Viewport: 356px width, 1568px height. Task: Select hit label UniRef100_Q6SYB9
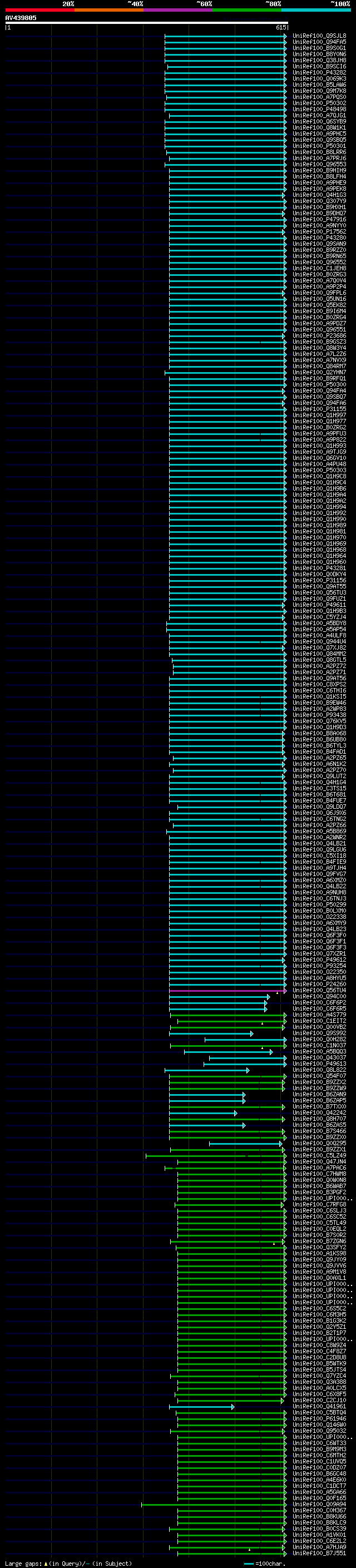[319, 122]
